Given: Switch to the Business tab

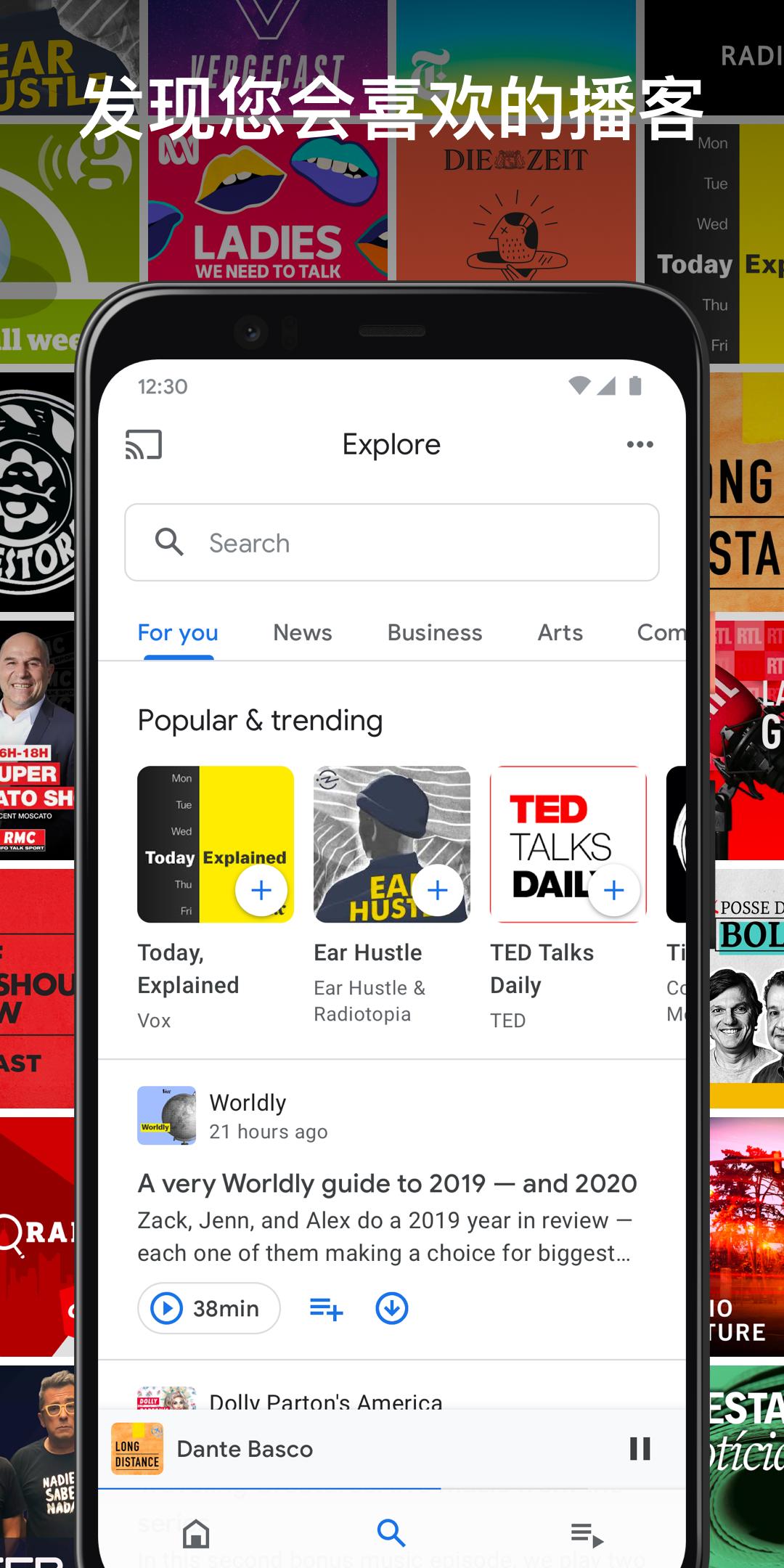Looking at the screenshot, I should (435, 632).
